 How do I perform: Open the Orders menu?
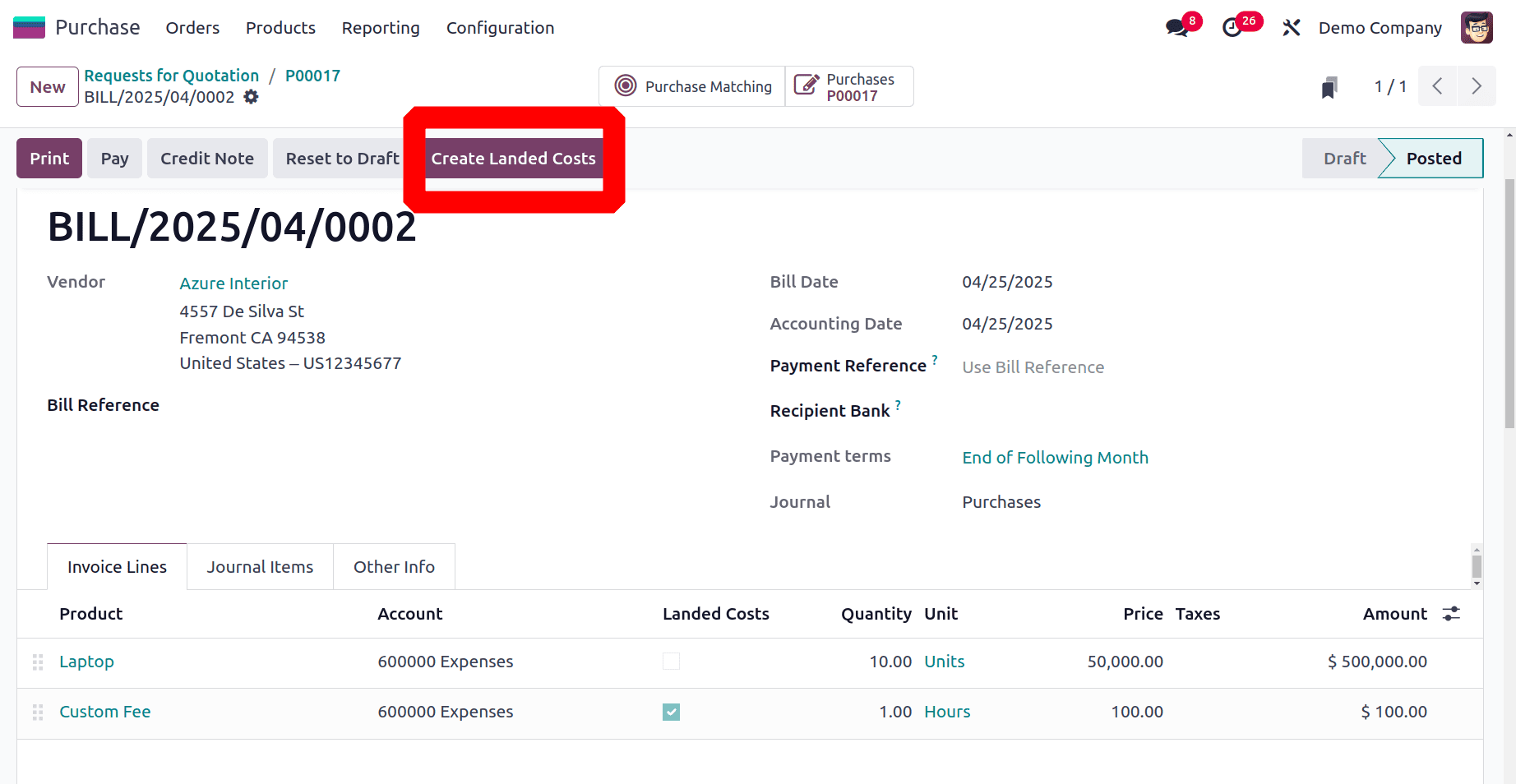[x=192, y=28]
